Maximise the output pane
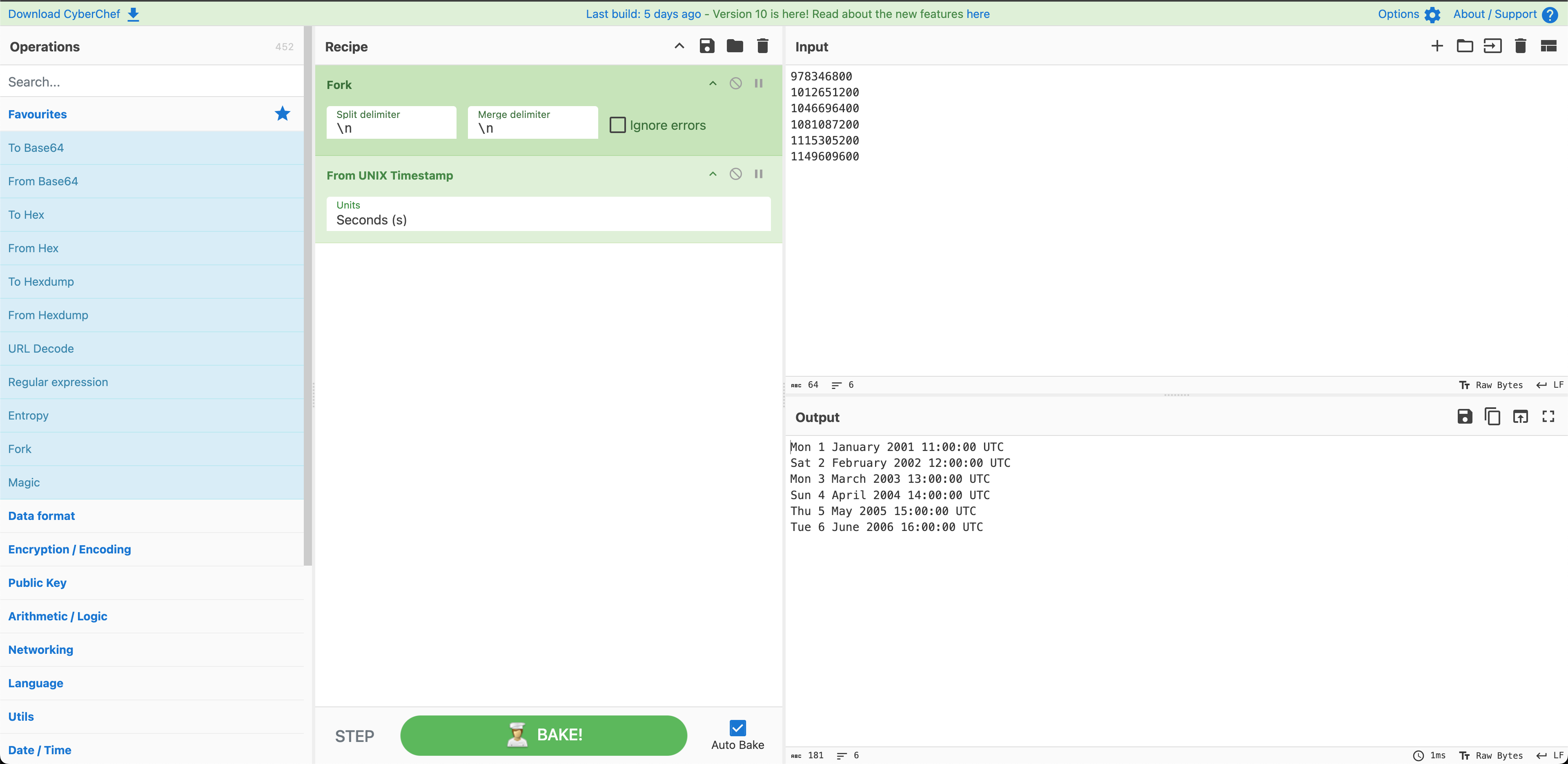The image size is (1568, 764). (x=1548, y=417)
